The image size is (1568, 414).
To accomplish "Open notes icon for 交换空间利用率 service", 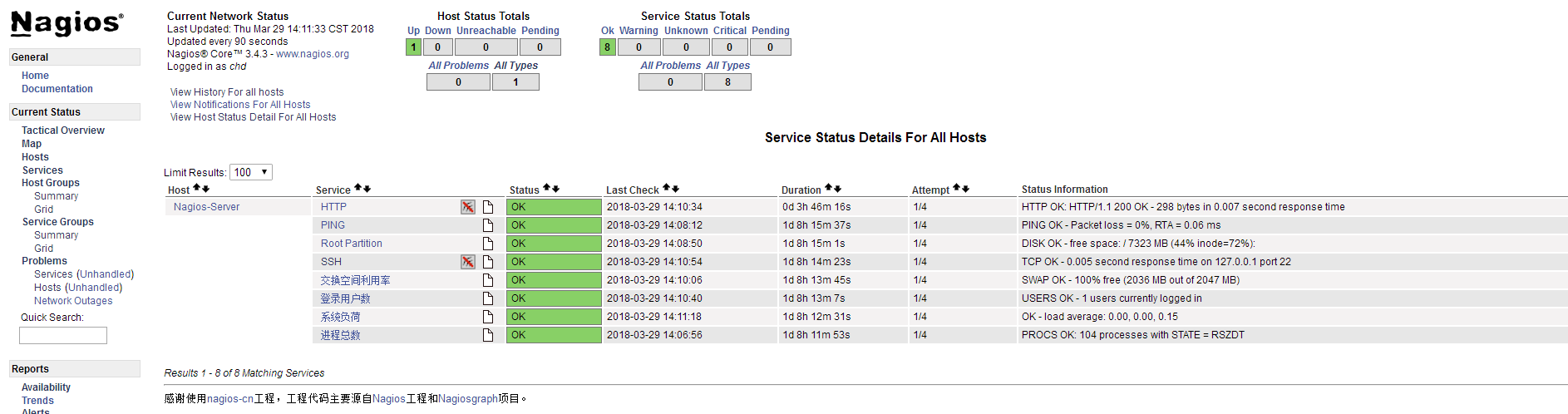I will (488, 280).
